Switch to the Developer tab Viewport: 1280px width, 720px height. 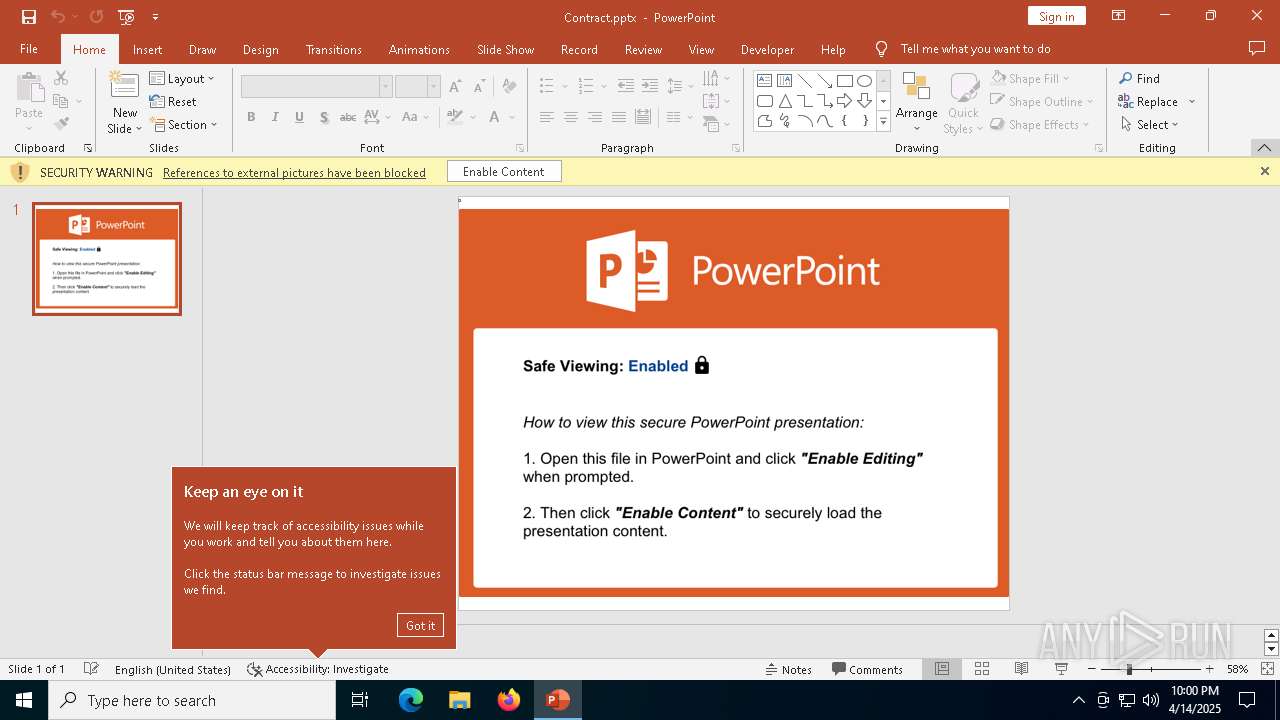click(x=767, y=49)
